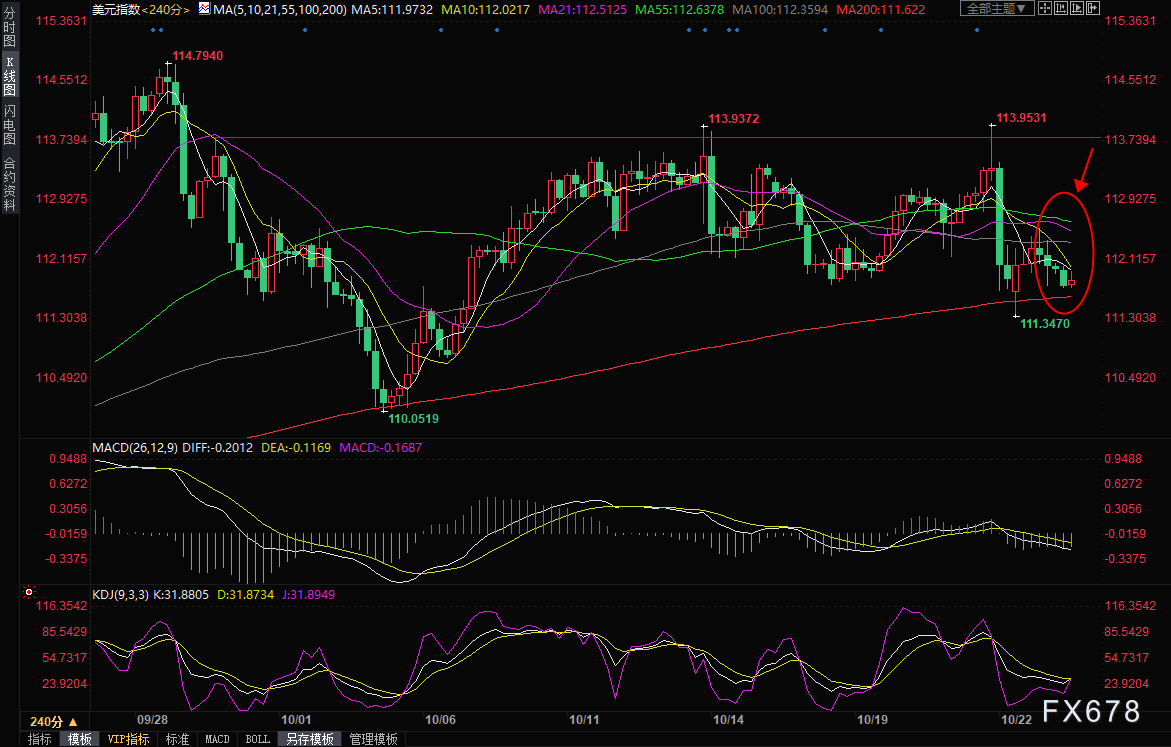Open 合约资料 contract info tab
Viewport: 1171px width, 747px height.
9,183
